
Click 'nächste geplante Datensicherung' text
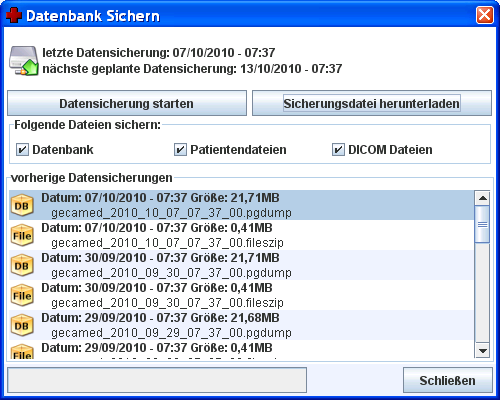[x=139, y=69]
